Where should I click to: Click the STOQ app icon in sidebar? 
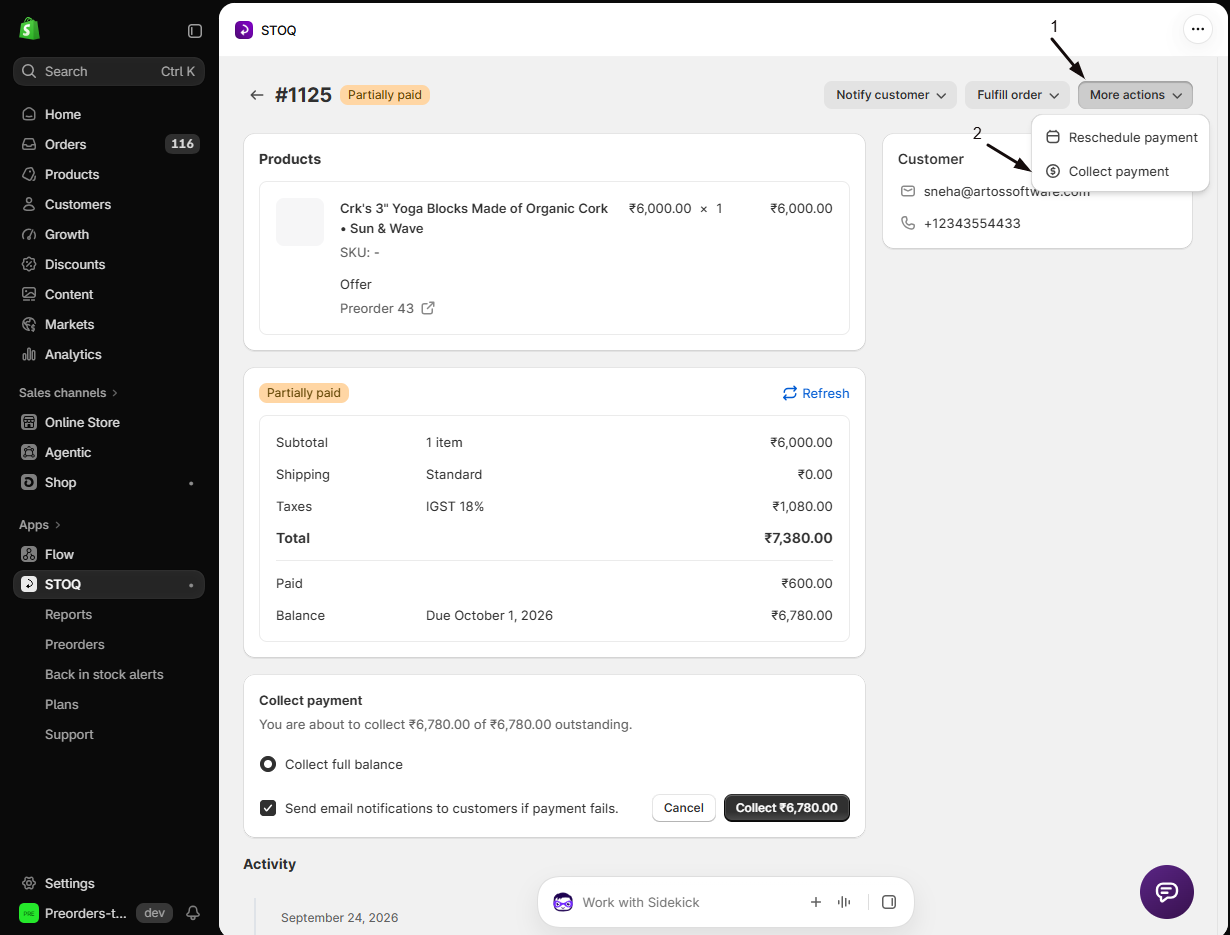[x=29, y=584]
